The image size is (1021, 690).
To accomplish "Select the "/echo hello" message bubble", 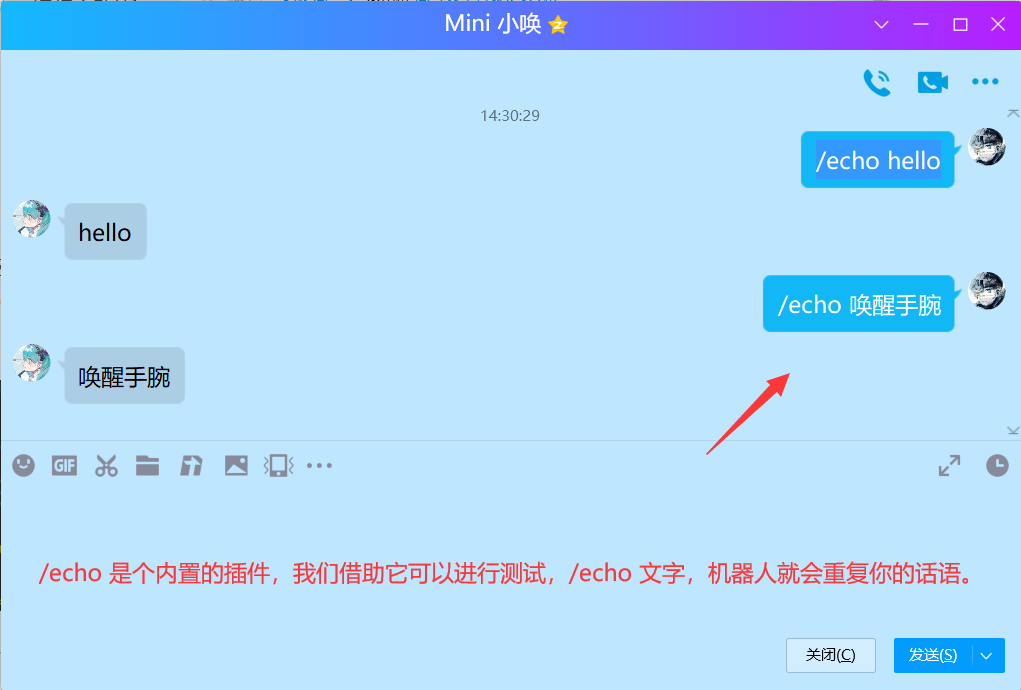I will click(877, 159).
